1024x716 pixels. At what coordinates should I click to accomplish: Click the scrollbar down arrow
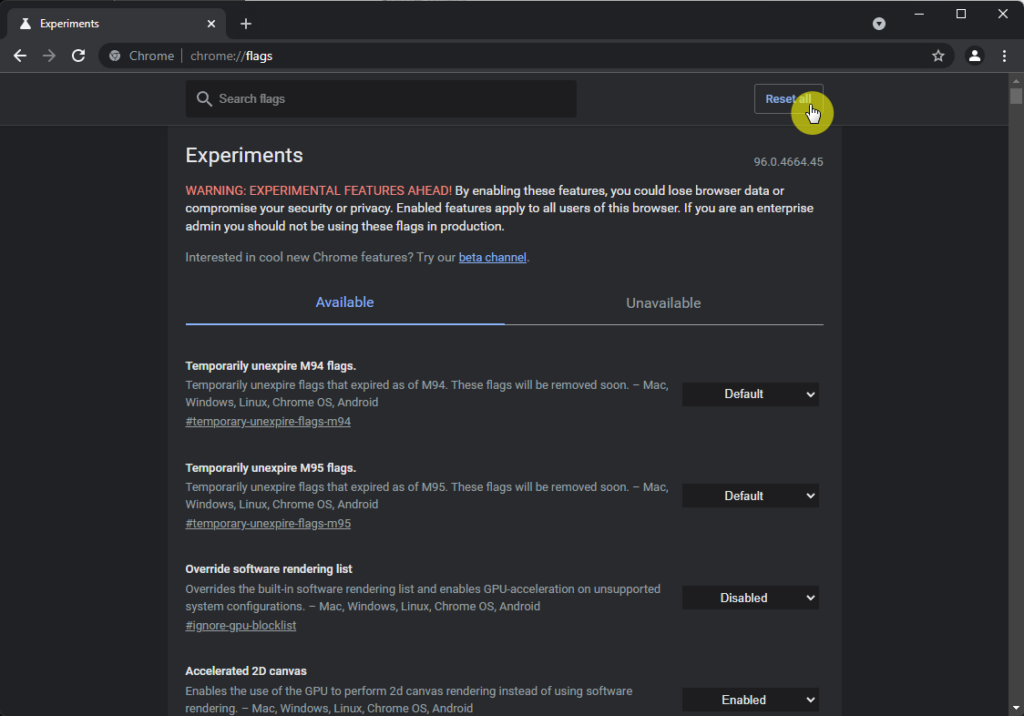[x=1016, y=708]
